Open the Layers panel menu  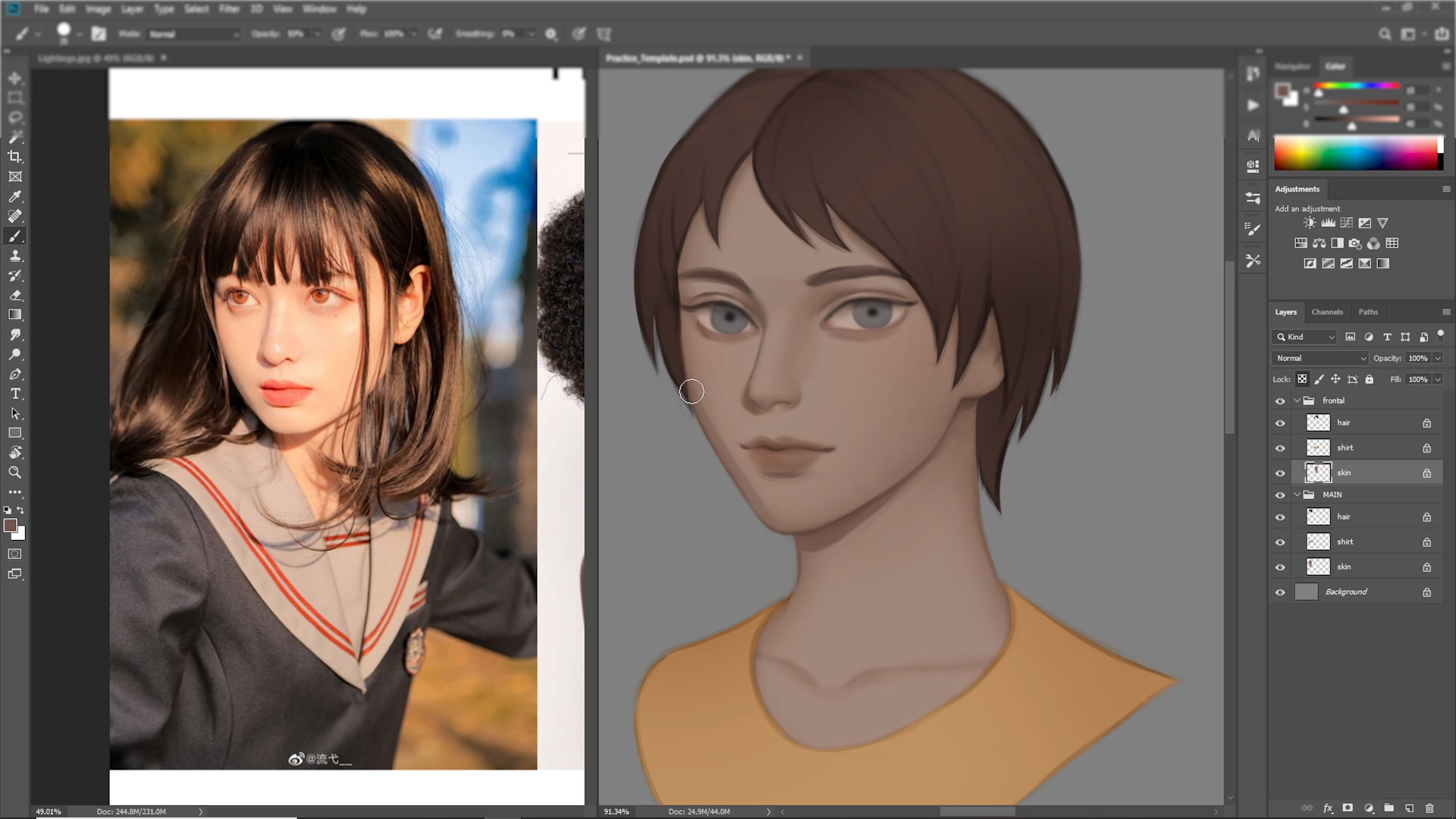click(x=1446, y=312)
